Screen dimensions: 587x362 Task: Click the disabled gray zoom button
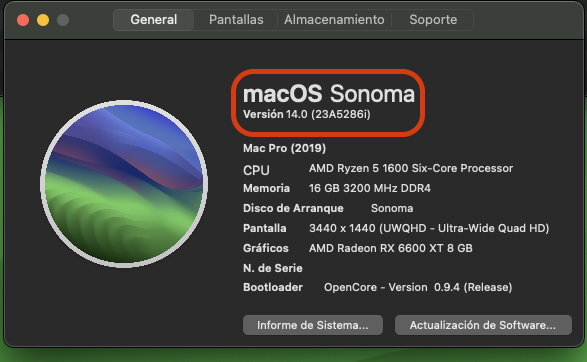pos(63,20)
